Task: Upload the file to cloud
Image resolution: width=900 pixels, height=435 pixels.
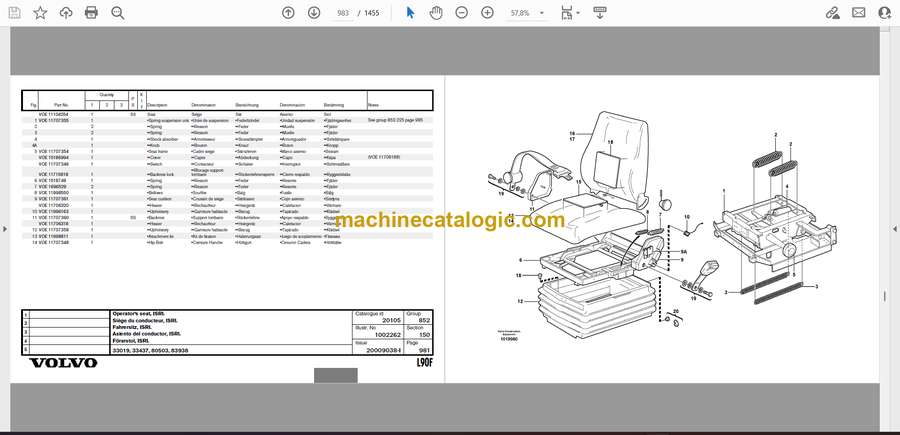Action: (66, 13)
